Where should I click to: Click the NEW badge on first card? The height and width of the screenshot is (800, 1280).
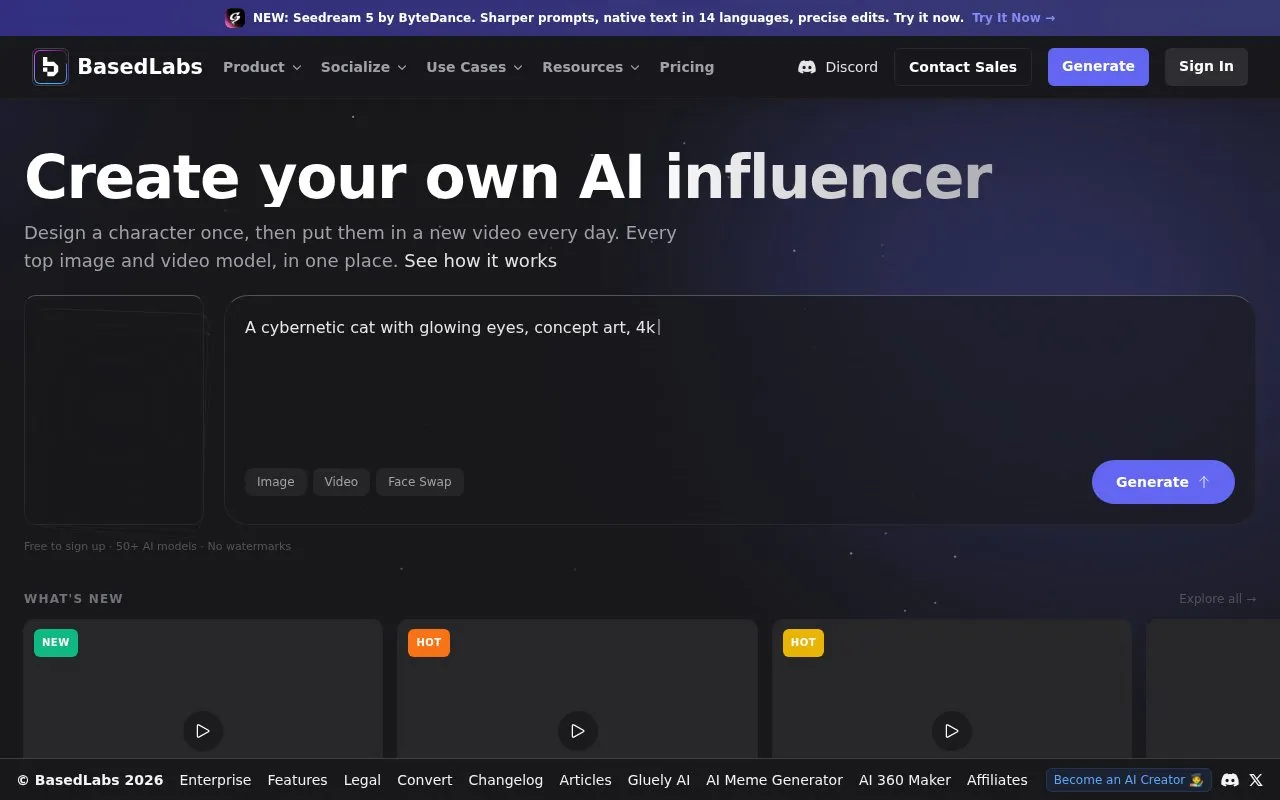coord(56,643)
